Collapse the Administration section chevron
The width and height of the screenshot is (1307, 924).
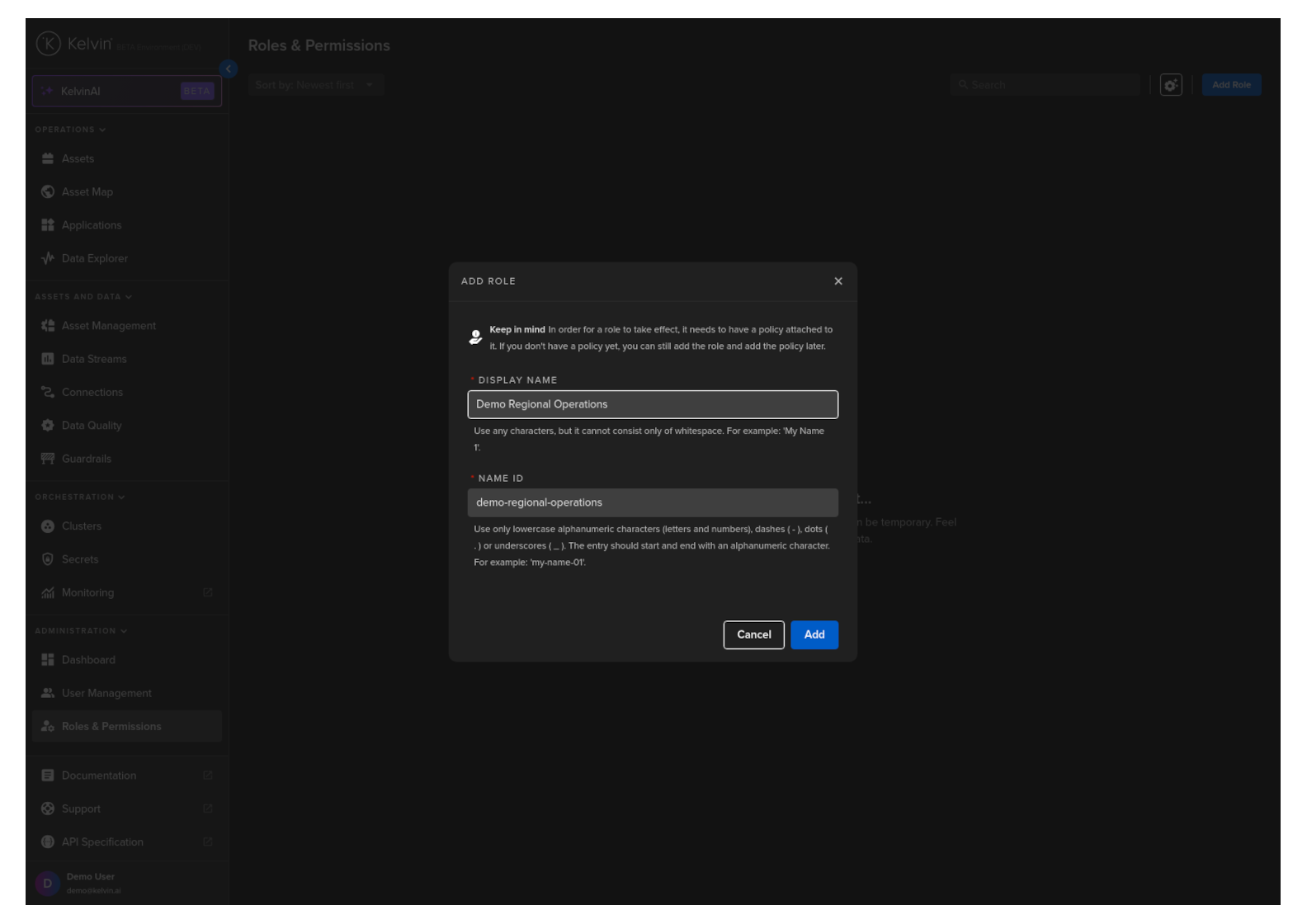(x=124, y=631)
